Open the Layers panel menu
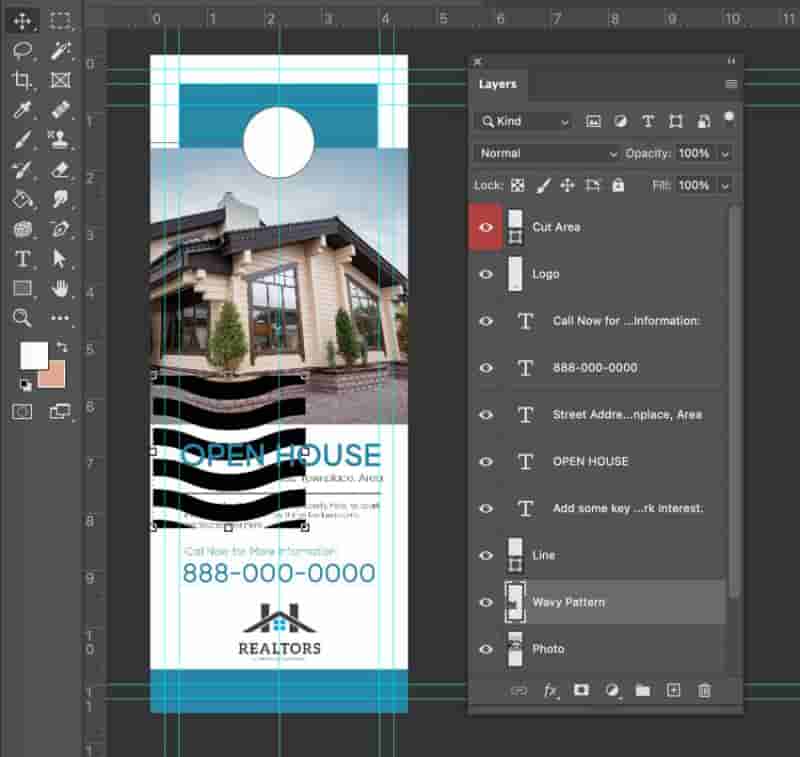 tap(731, 84)
